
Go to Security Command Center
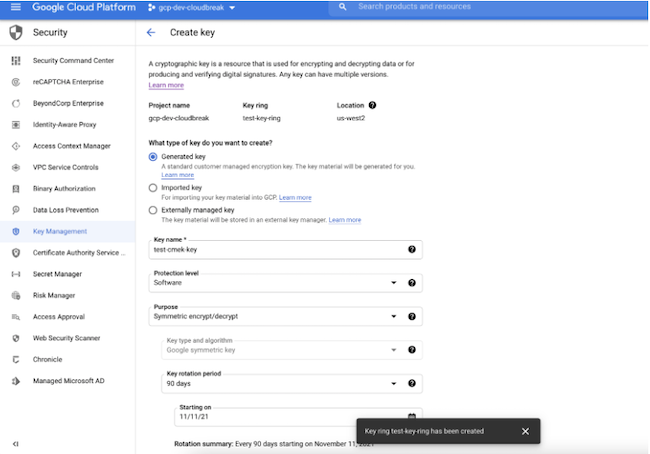tap(73, 61)
